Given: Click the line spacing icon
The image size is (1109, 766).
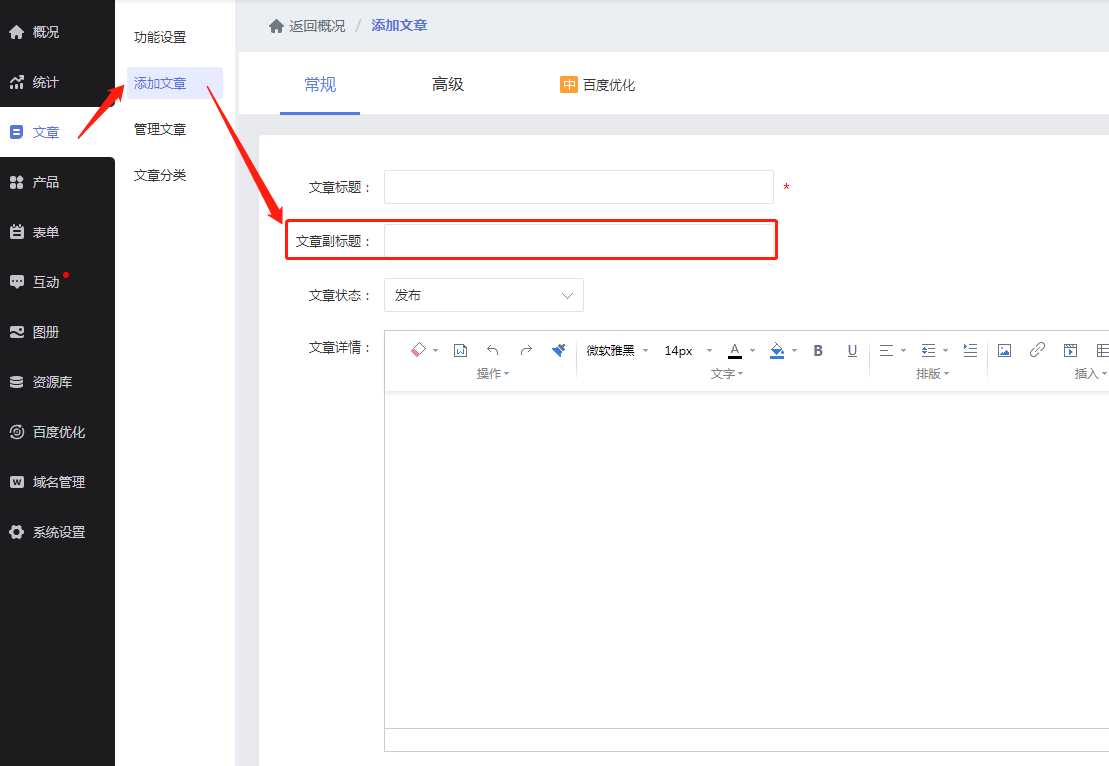Looking at the screenshot, I should click(x=928, y=350).
